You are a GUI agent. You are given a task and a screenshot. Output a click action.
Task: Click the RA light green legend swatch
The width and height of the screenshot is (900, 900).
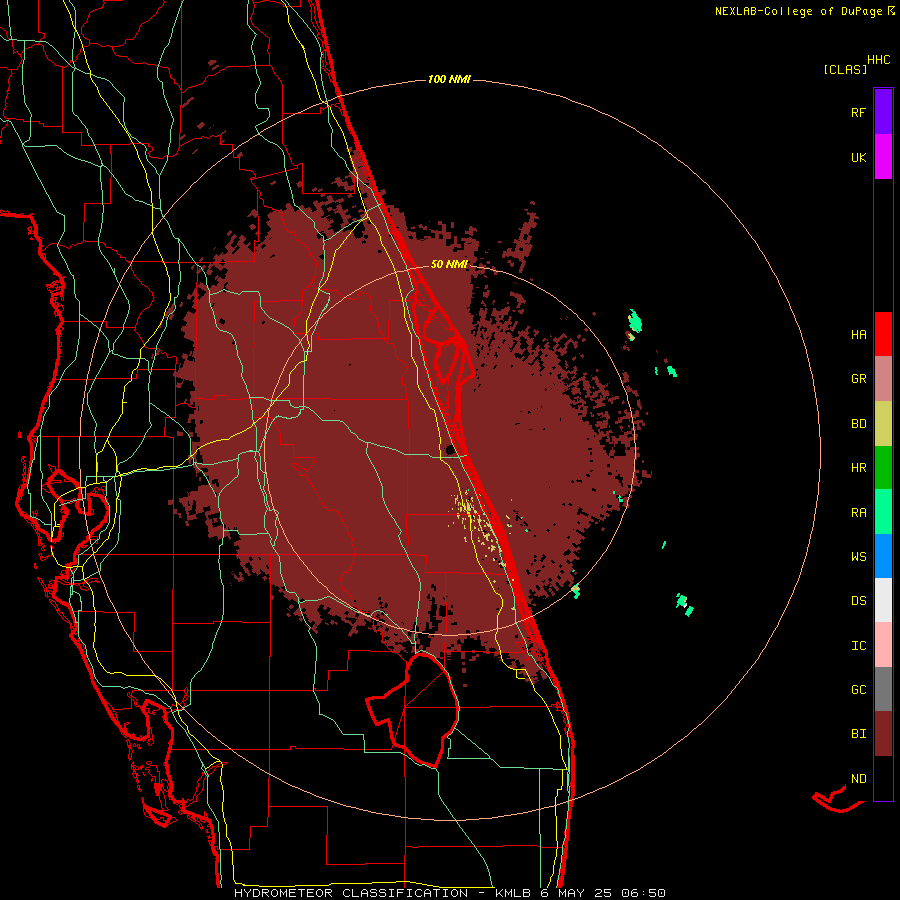[x=883, y=512]
